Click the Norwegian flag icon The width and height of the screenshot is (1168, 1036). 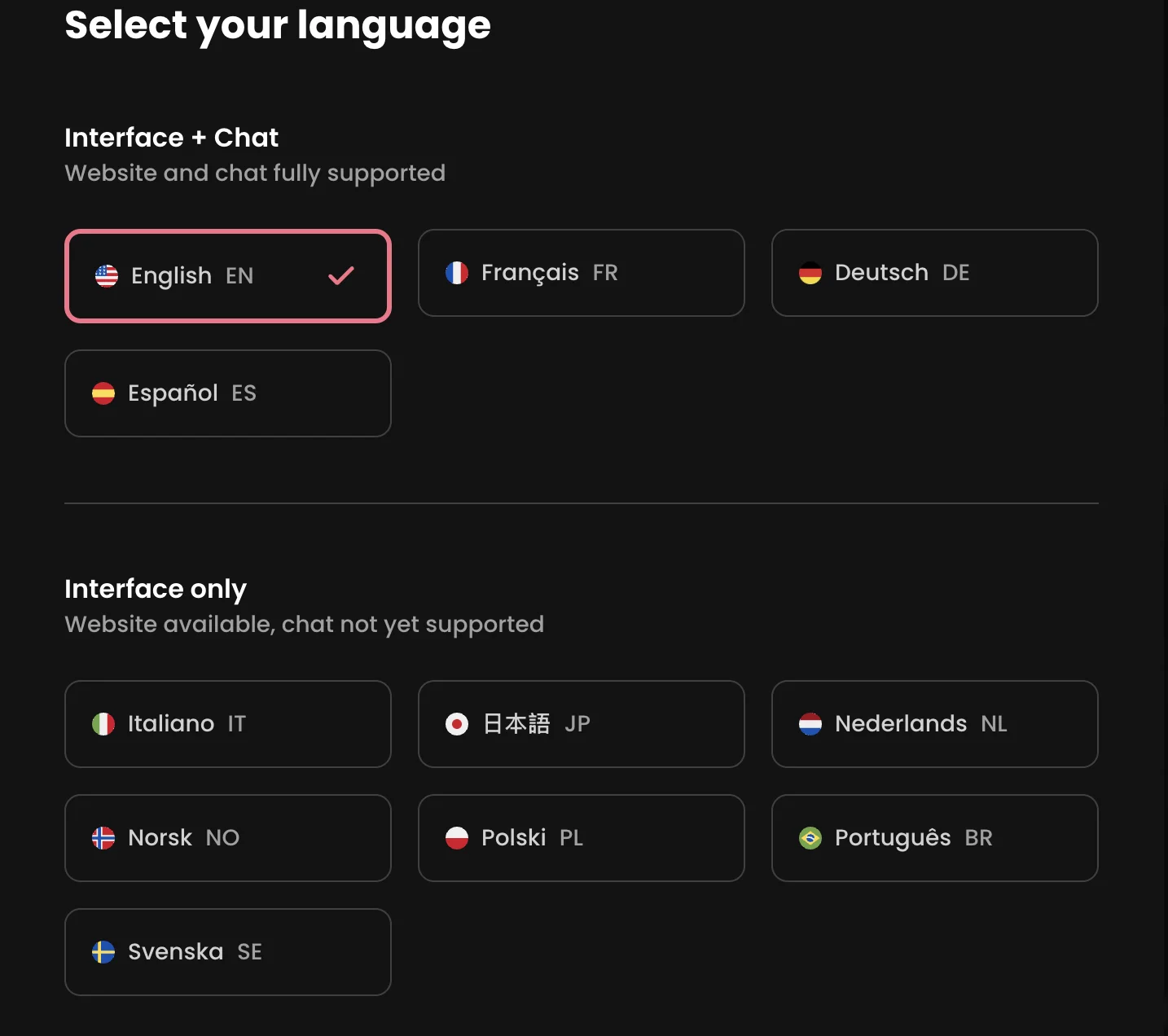click(103, 838)
